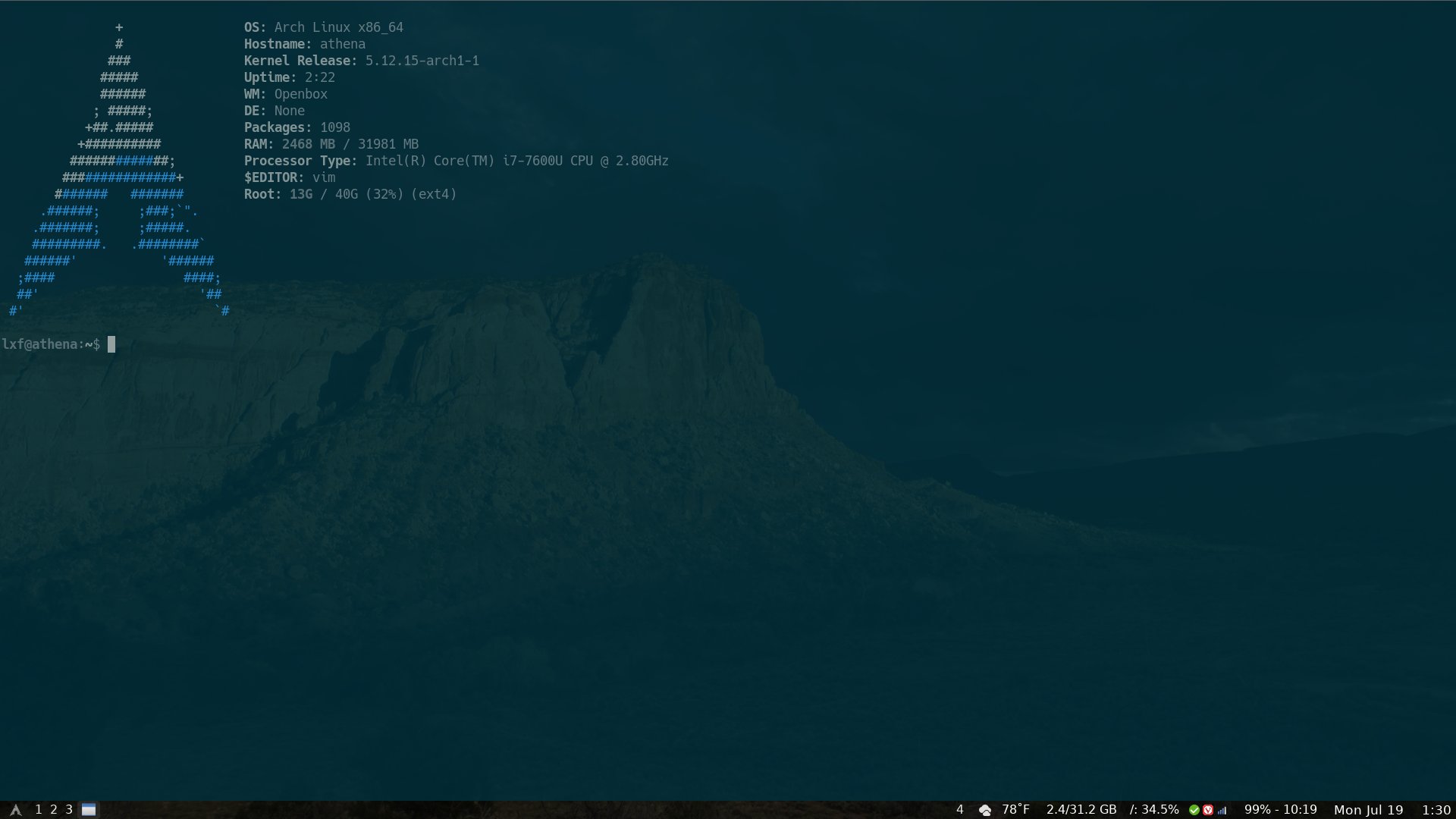The width and height of the screenshot is (1456, 819).
Task: Click the green checkmark updates icon in tray
Action: click(1194, 809)
